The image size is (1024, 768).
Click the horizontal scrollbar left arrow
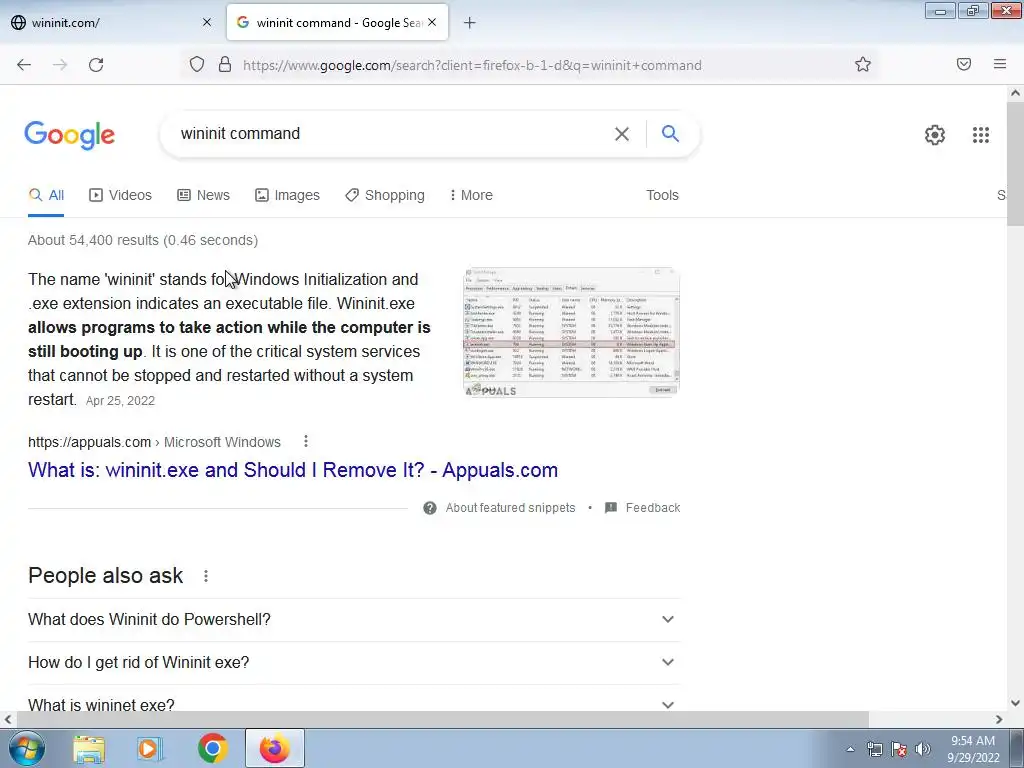click(x=8, y=720)
